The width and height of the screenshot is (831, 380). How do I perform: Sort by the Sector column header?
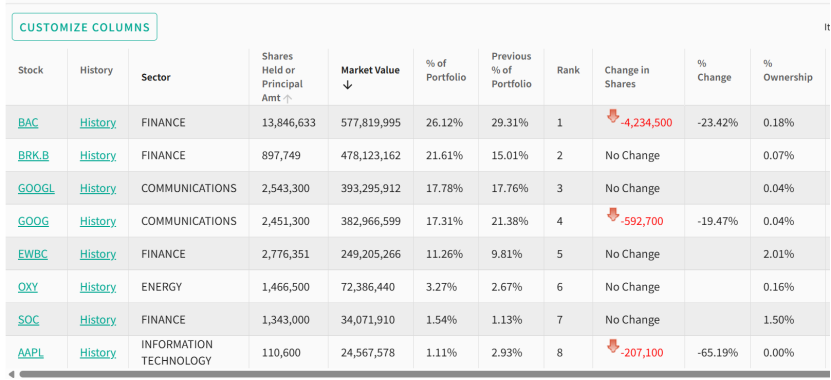click(156, 77)
